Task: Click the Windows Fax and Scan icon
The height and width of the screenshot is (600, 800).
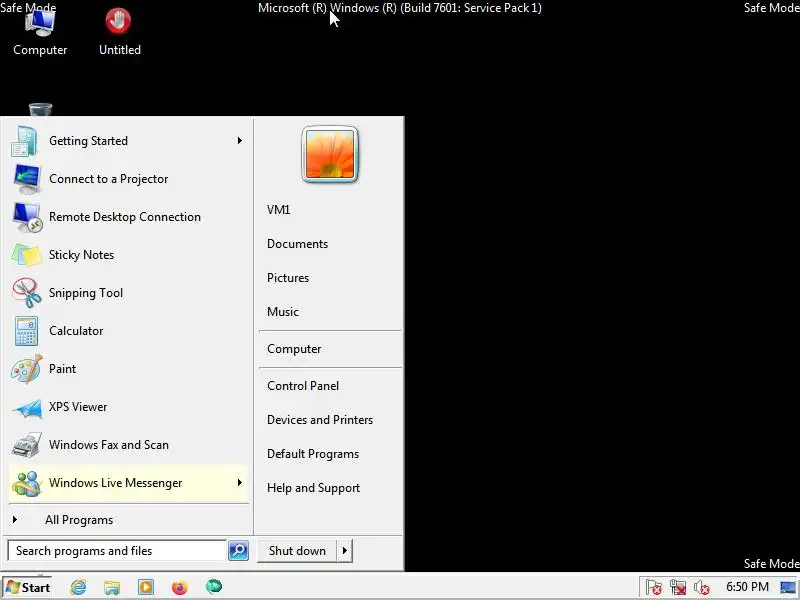Action: [x=27, y=445]
